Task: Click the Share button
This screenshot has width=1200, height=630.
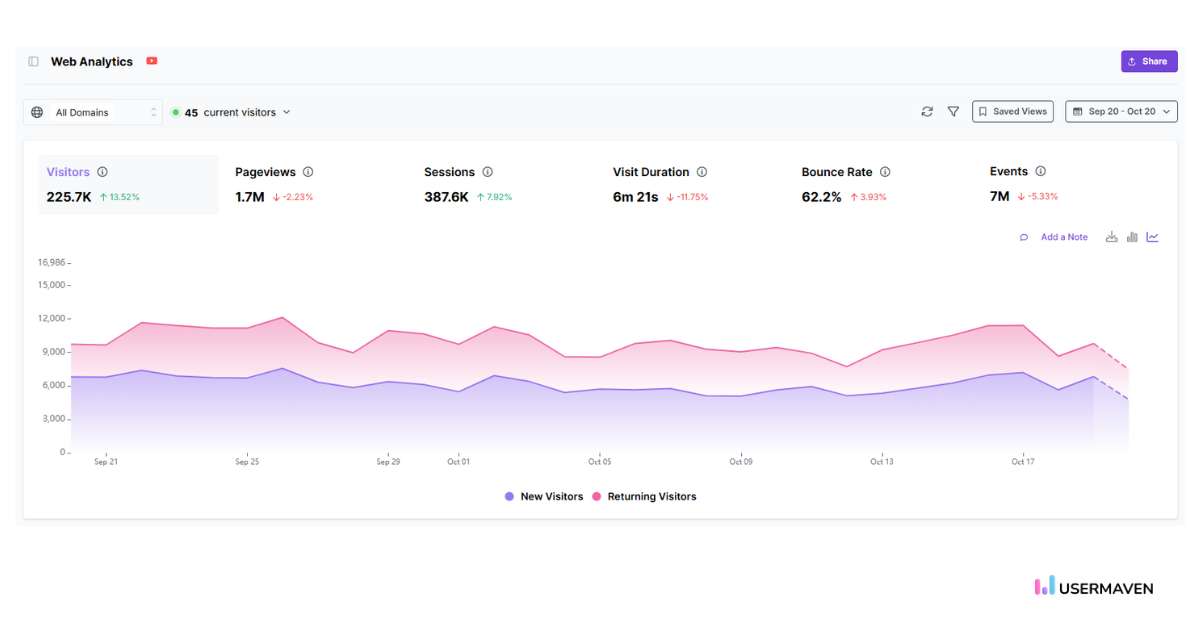Action: click(1148, 62)
